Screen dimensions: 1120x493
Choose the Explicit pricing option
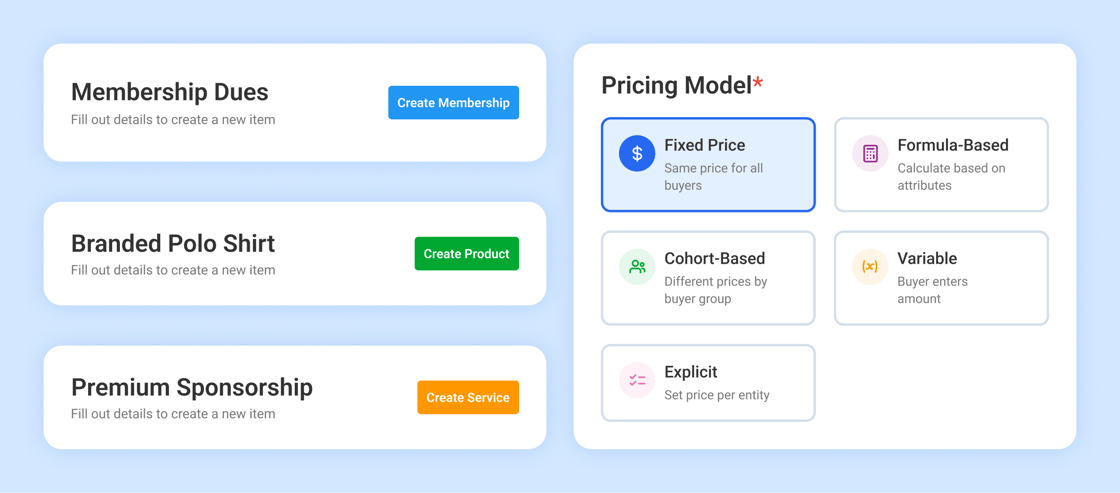(x=708, y=383)
